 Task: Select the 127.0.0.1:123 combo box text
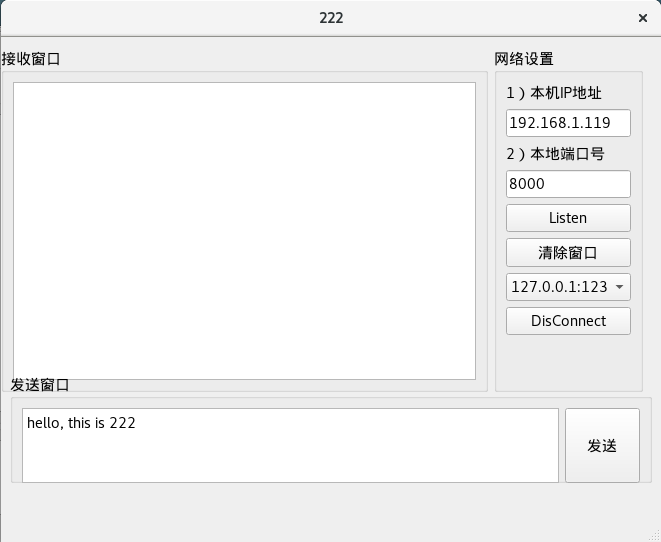tap(559, 287)
